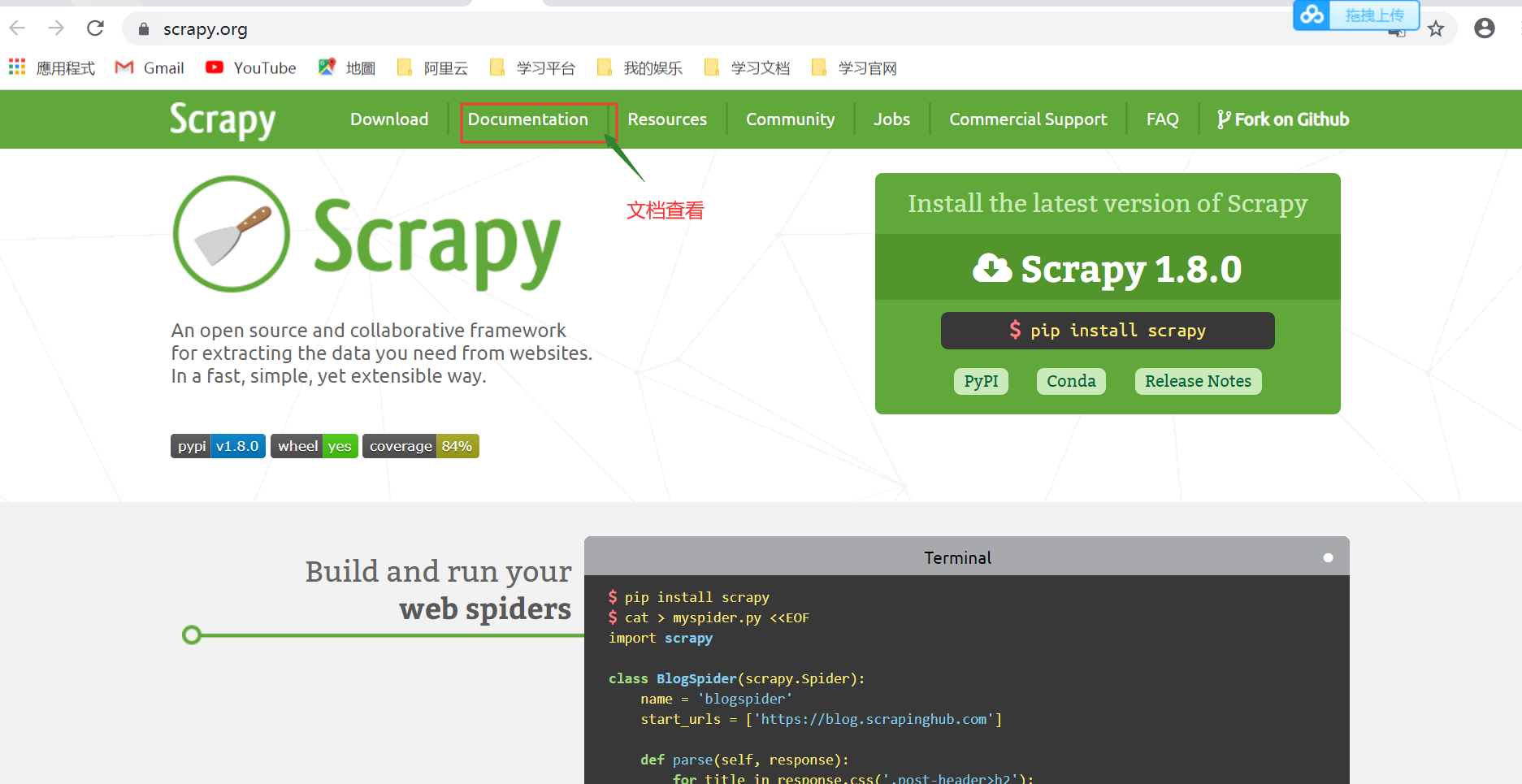Click the pip install scrapy command box

pos(1108,331)
